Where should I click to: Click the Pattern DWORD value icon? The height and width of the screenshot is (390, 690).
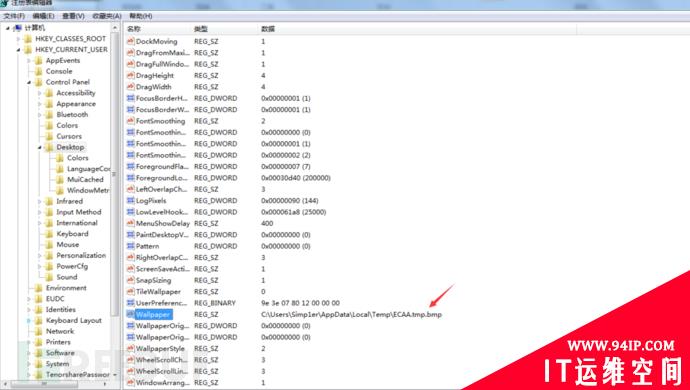[x=130, y=246]
